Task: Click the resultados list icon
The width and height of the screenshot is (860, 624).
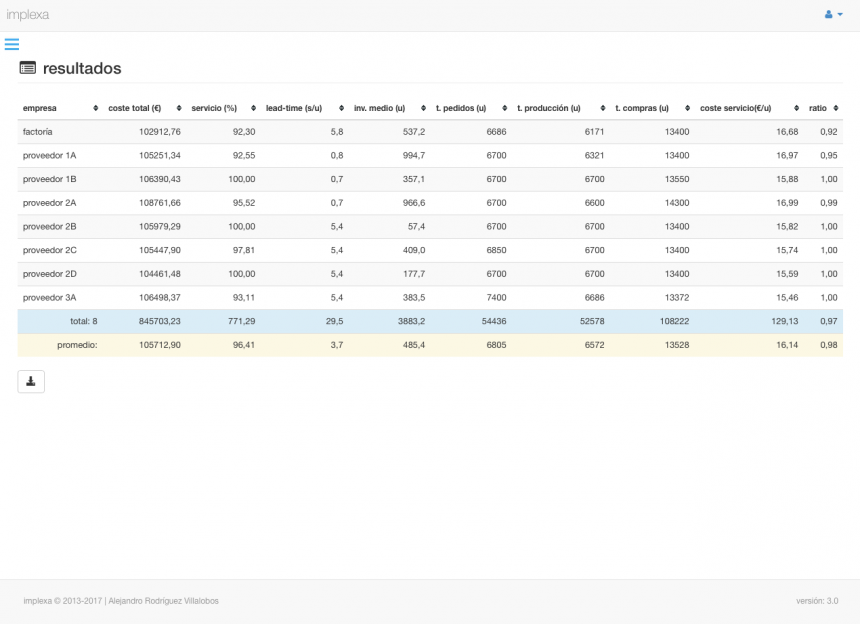Action: tap(27, 68)
